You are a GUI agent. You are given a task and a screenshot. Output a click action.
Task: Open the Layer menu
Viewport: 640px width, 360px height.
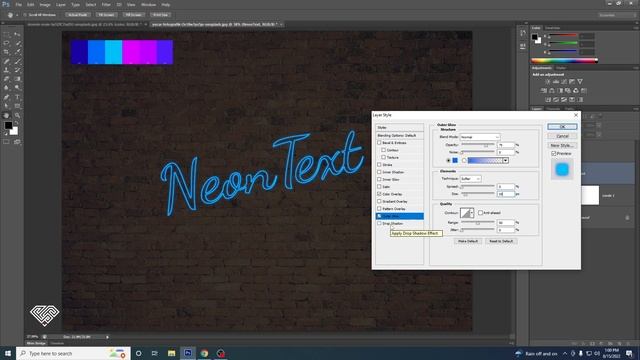pos(61,4)
